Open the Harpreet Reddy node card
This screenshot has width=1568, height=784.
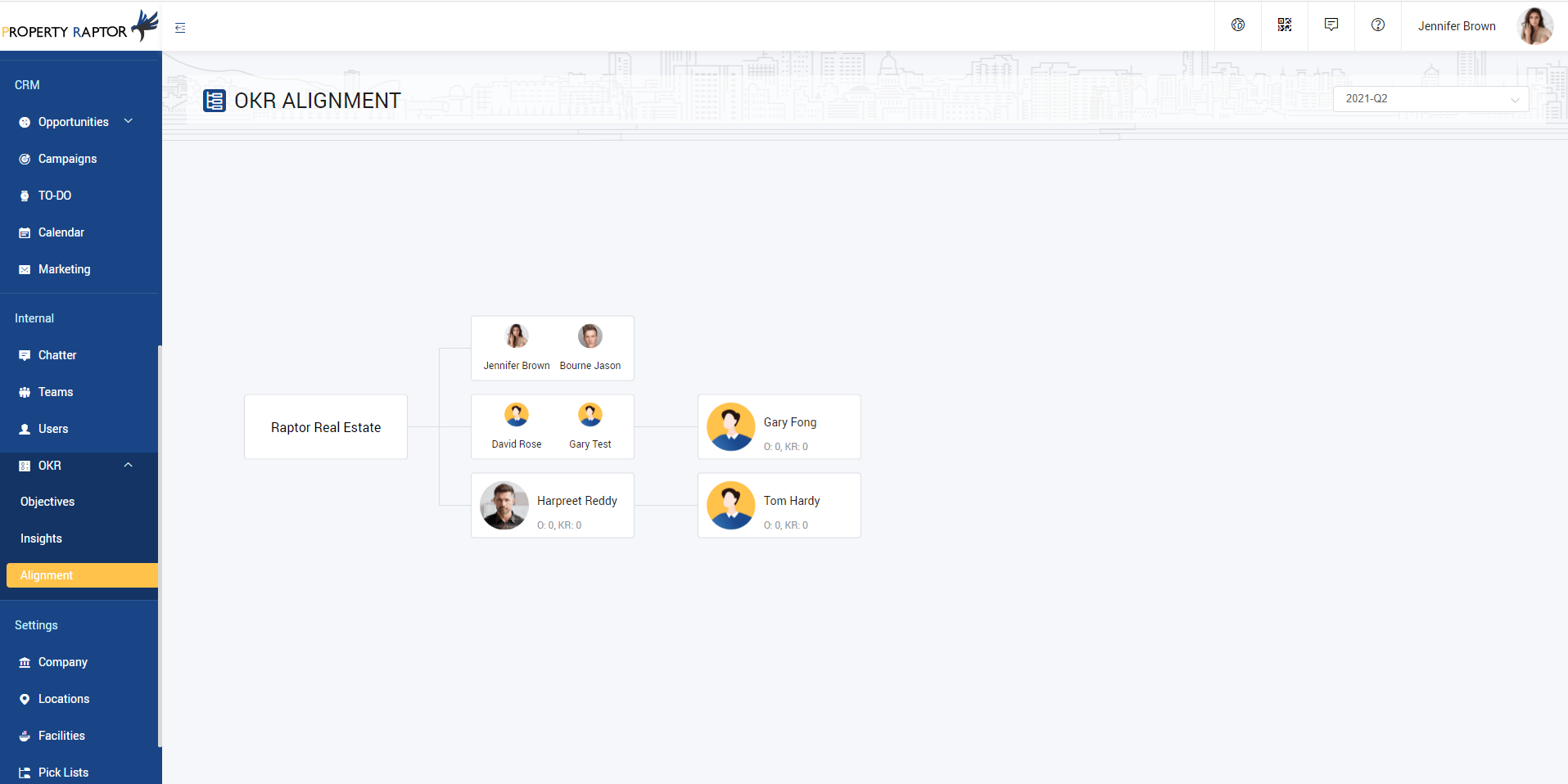[553, 505]
